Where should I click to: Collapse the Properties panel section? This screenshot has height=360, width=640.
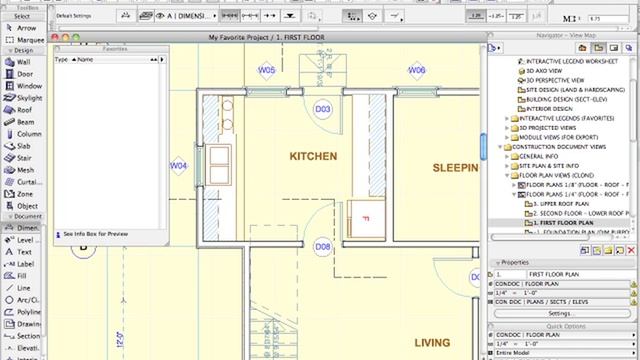pyautogui.click(x=498, y=263)
